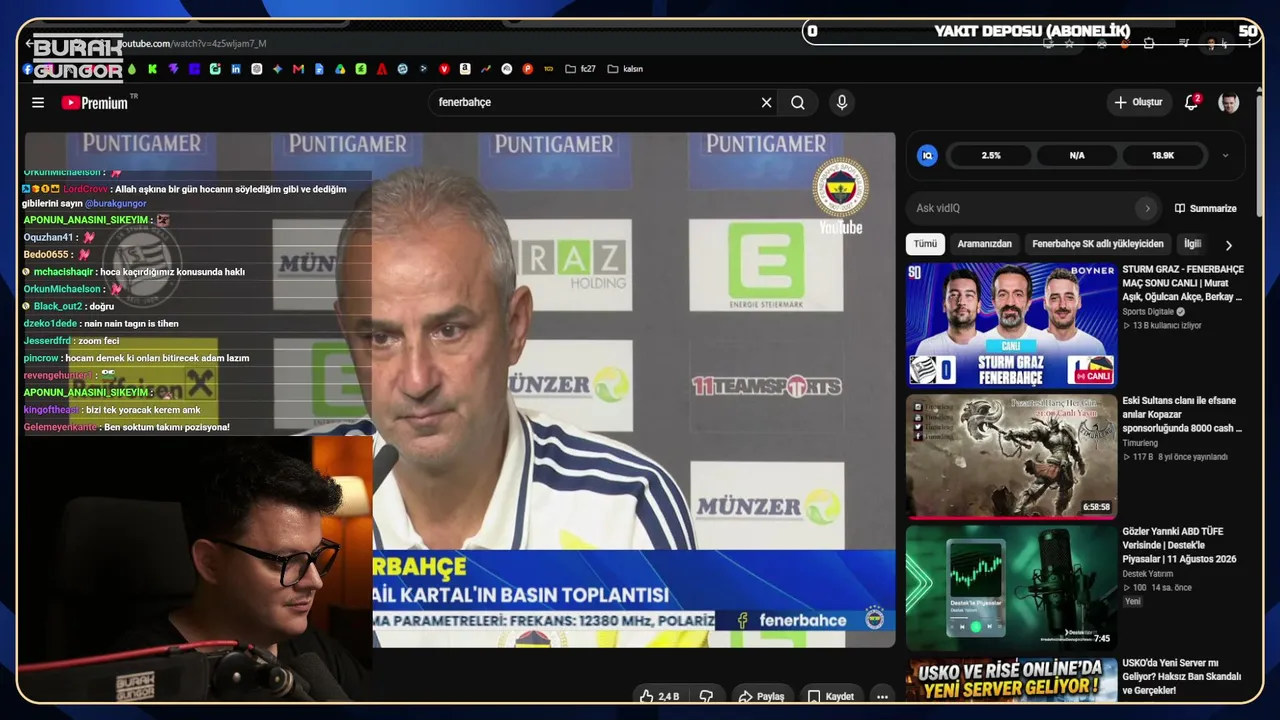Select the İlgili filter chip
1280x720 pixels.
(x=1192, y=244)
